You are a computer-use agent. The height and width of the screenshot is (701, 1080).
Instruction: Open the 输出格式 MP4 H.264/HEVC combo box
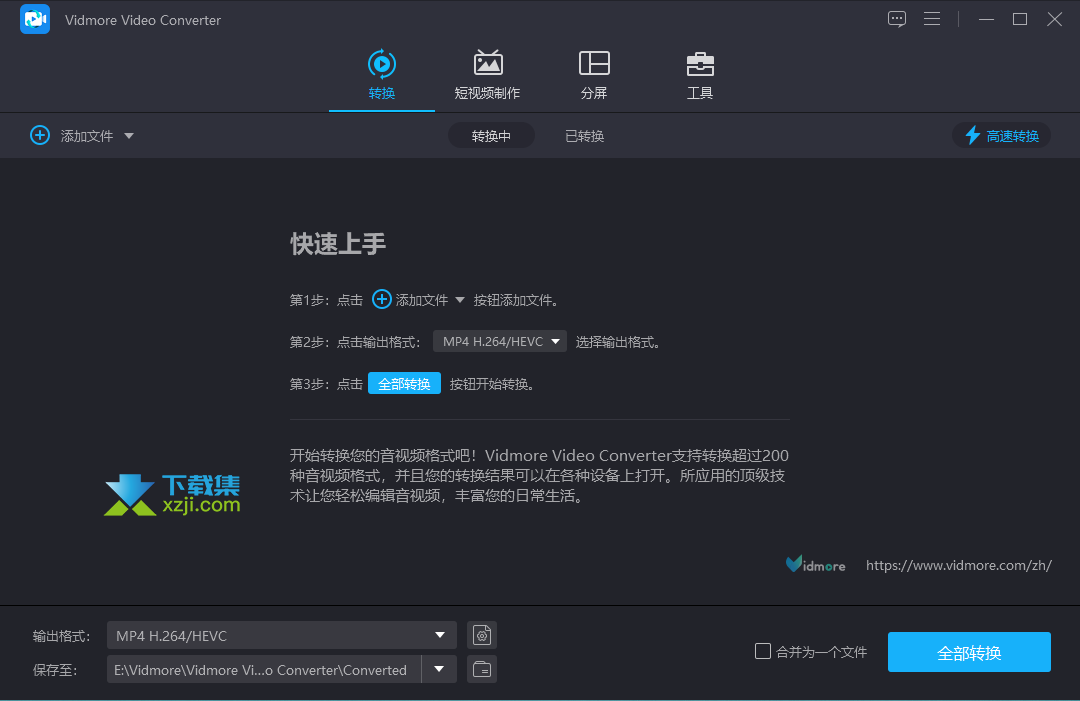click(x=282, y=636)
